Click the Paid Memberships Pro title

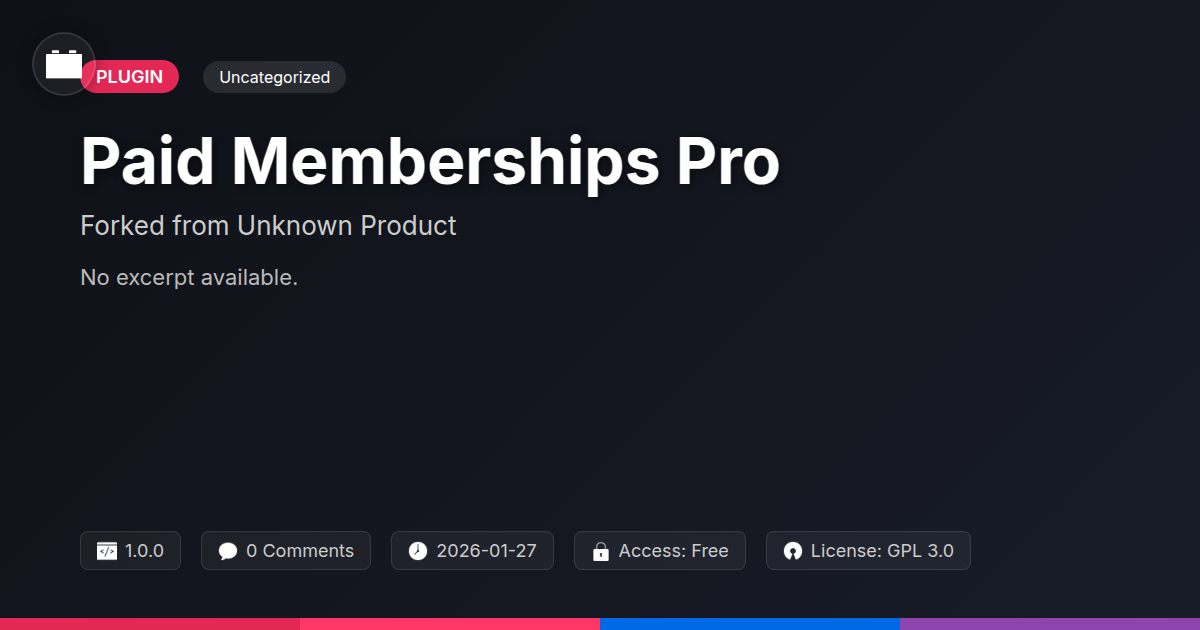tap(429, 161)
